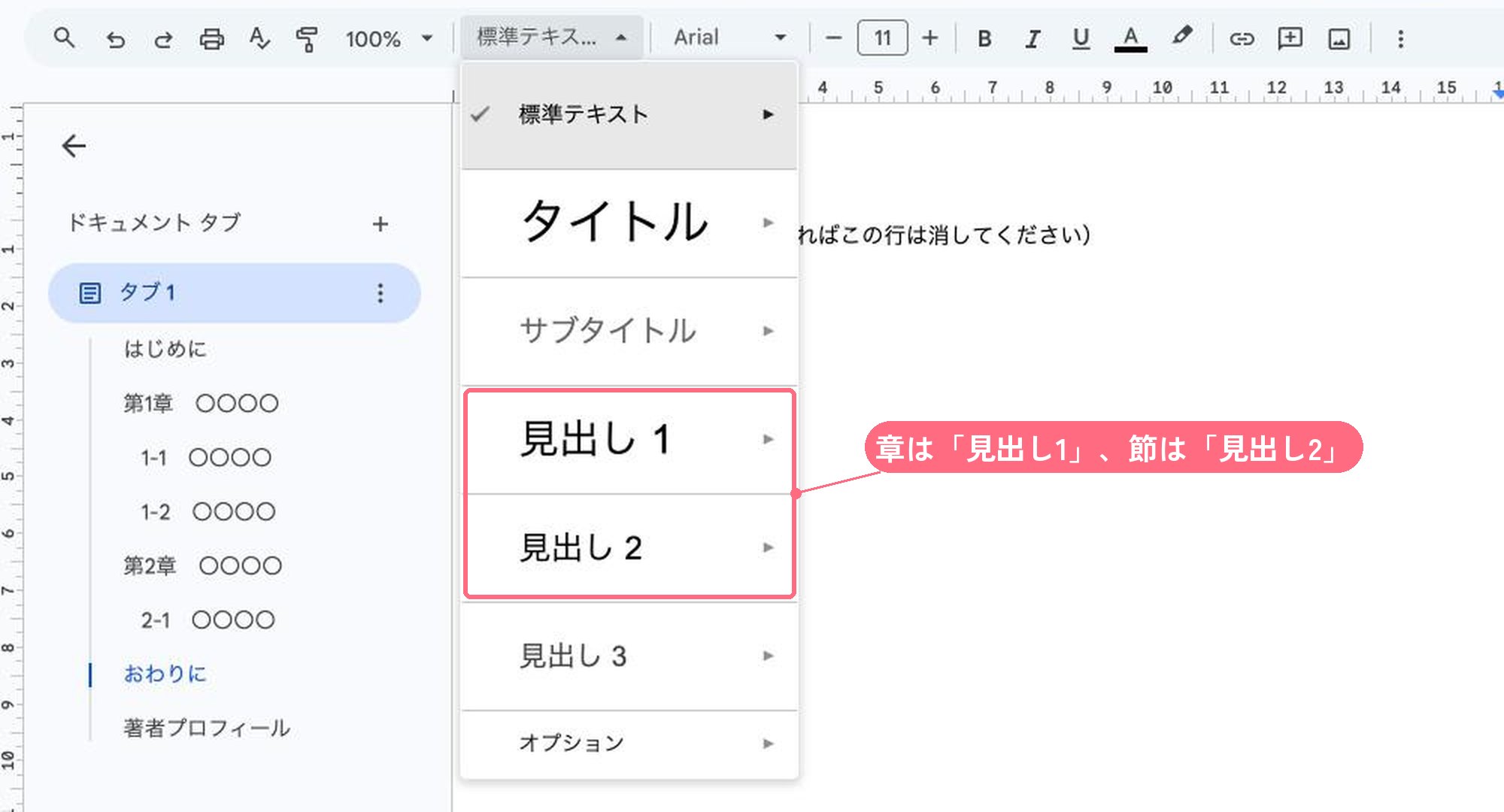Apply 見出し 1 style
Screen dimensions: 1504x812
pyautogui.click(x=629, y=439)
